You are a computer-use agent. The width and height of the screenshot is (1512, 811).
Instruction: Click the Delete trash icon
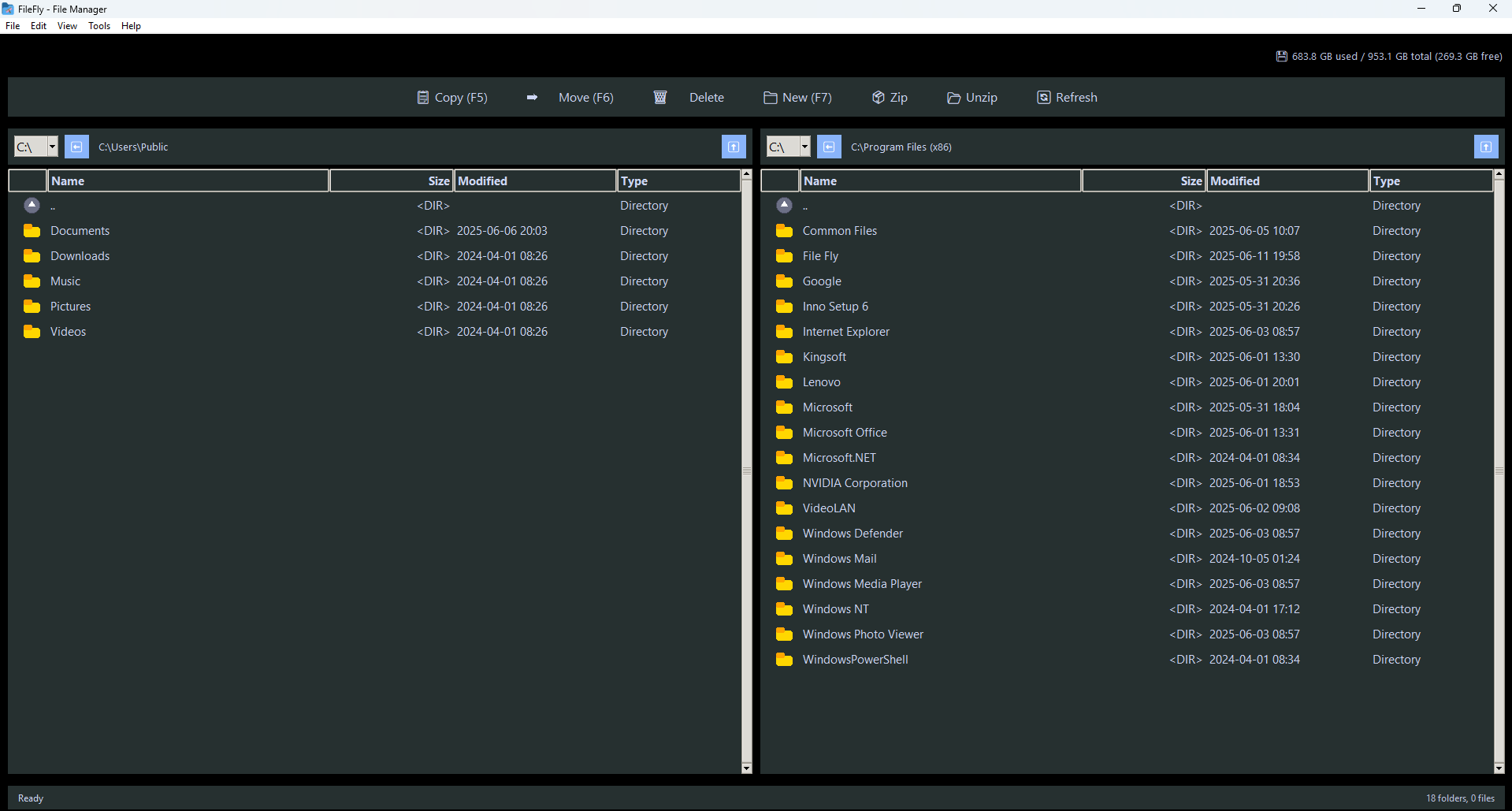tap(660, 97)
